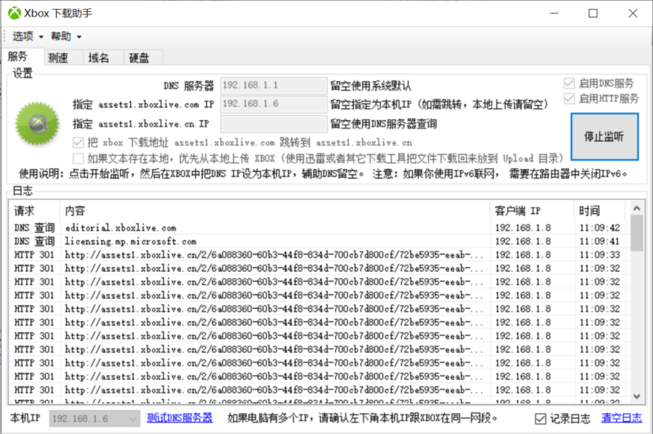Image resolution: width=653 pixels, height=434 pixels.
Task: Toggle the xbox 下载地址 redirect checkbox
Action: tap(80, 143)
